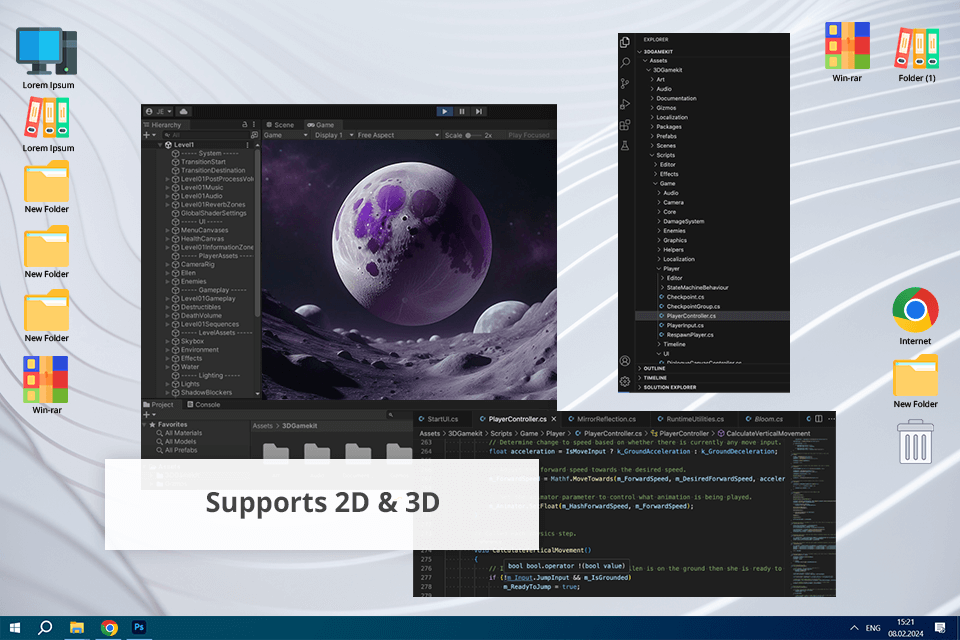960x640 pixels.
Task: Click the Manage gear icon in sidebar
Action: (x=625, y=381)
